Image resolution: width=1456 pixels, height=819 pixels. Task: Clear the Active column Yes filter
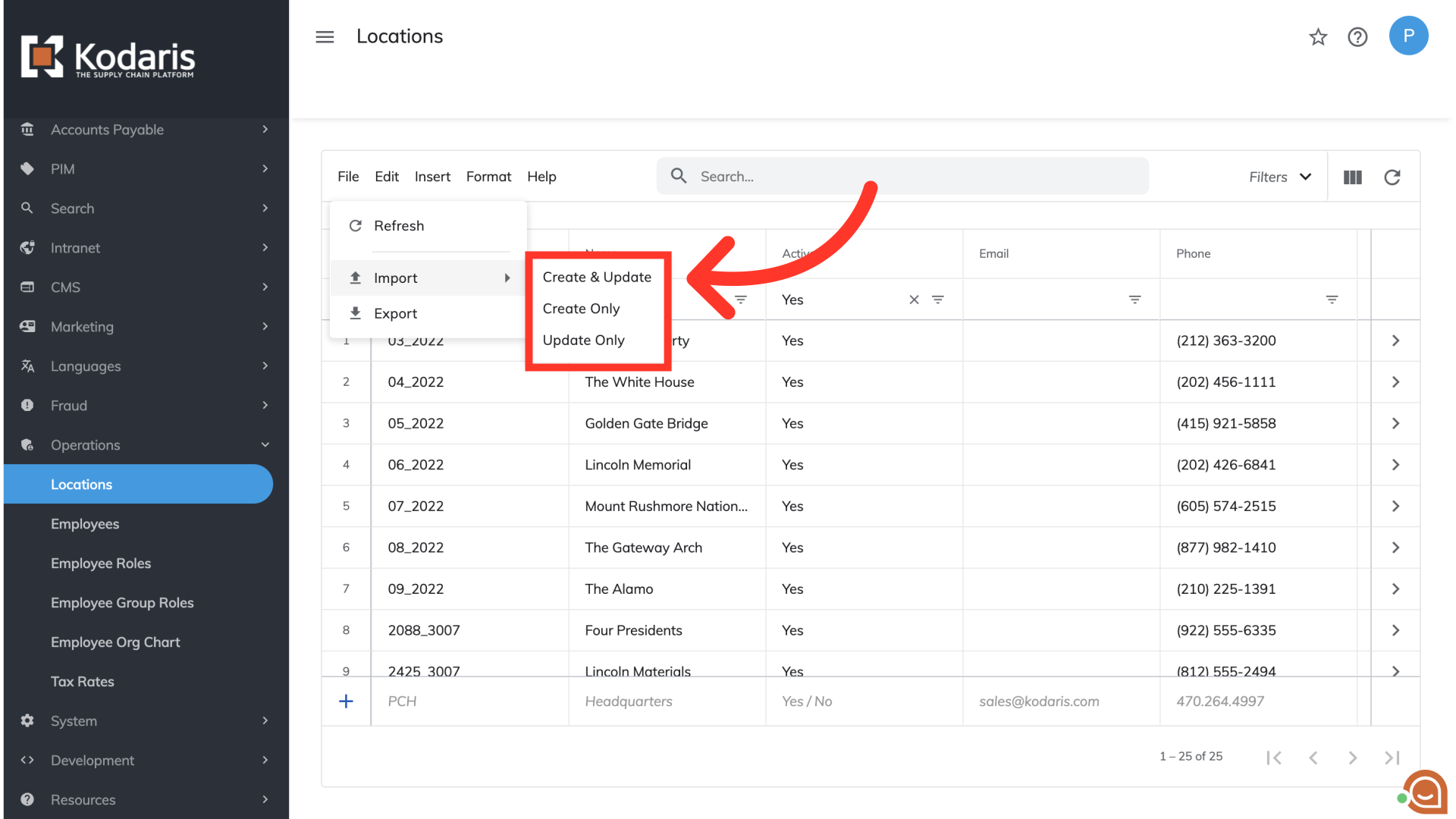914,300
